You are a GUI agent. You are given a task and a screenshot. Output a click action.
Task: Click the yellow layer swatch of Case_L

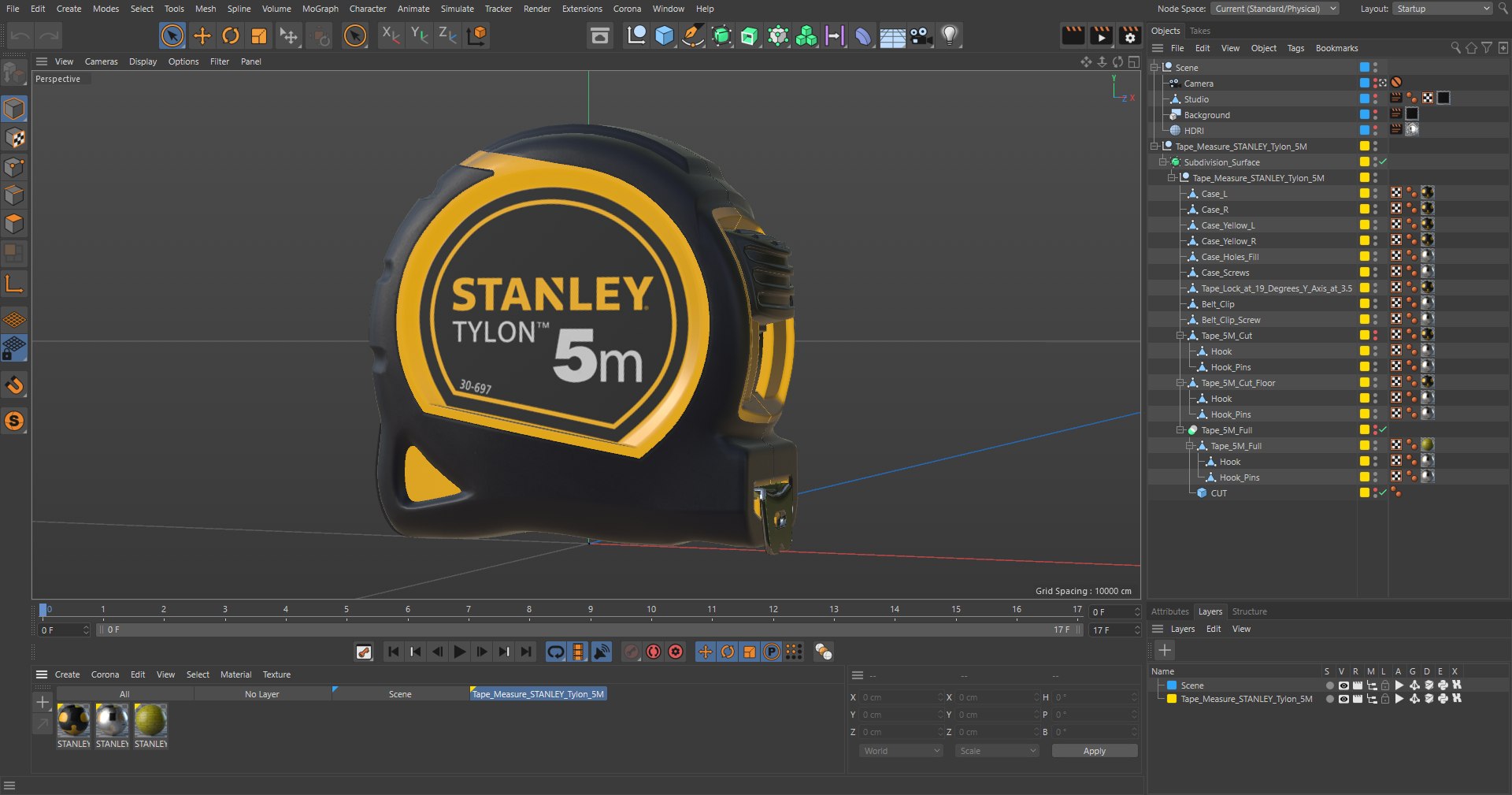(x=1364, y=193)
